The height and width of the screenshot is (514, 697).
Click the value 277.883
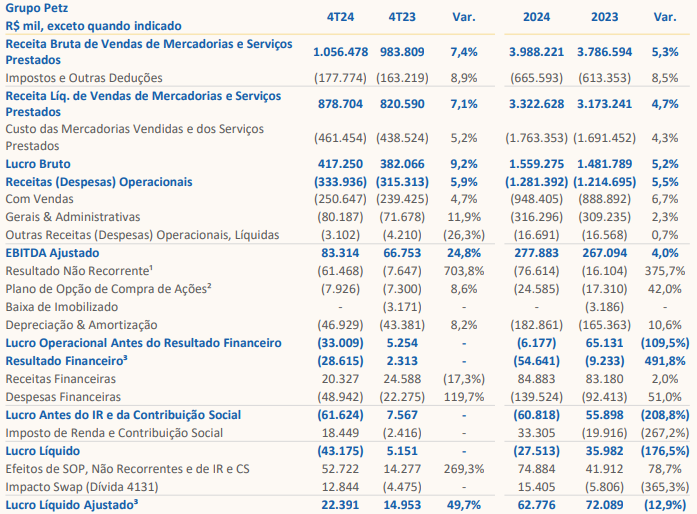[537, 253]
